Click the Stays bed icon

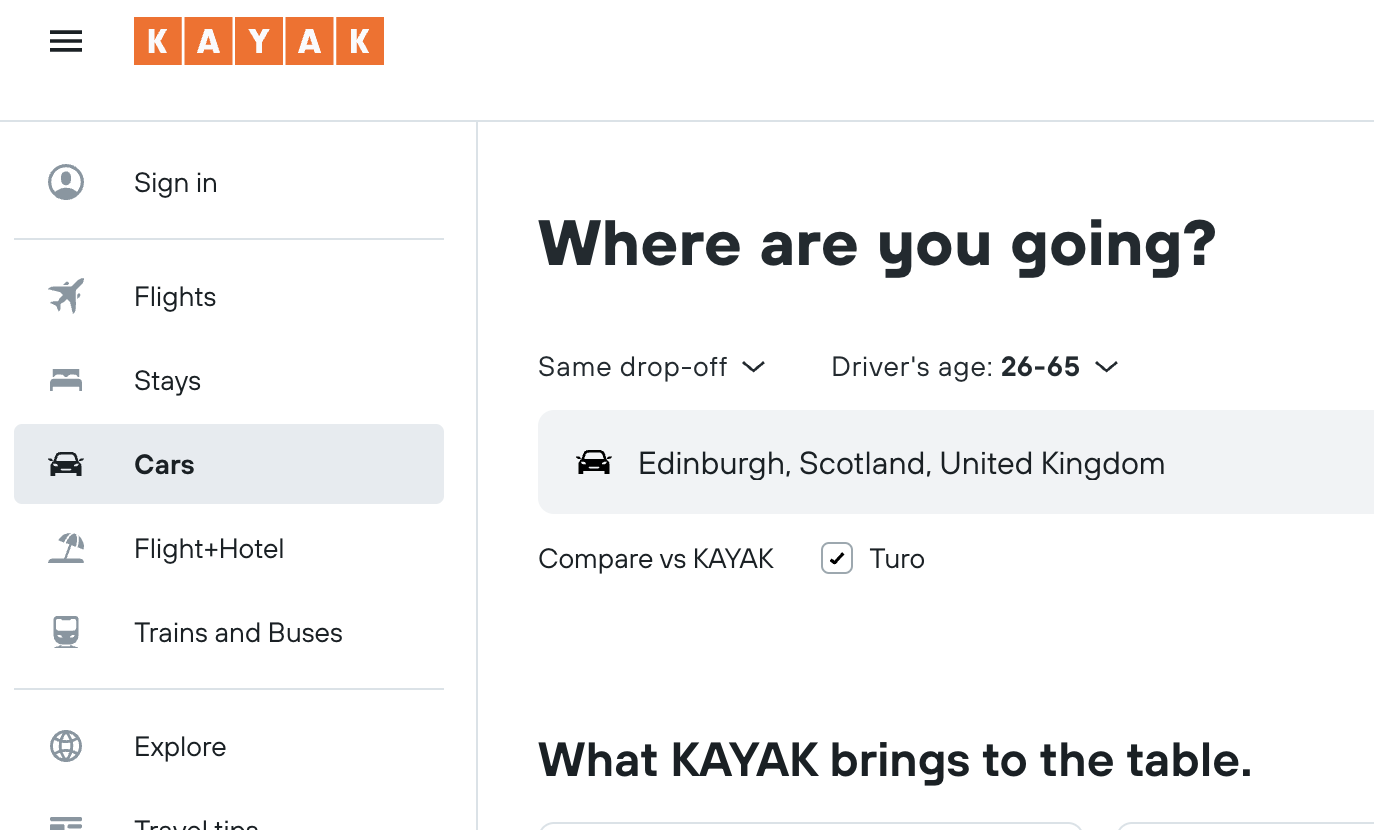click(x=66, y=380)
